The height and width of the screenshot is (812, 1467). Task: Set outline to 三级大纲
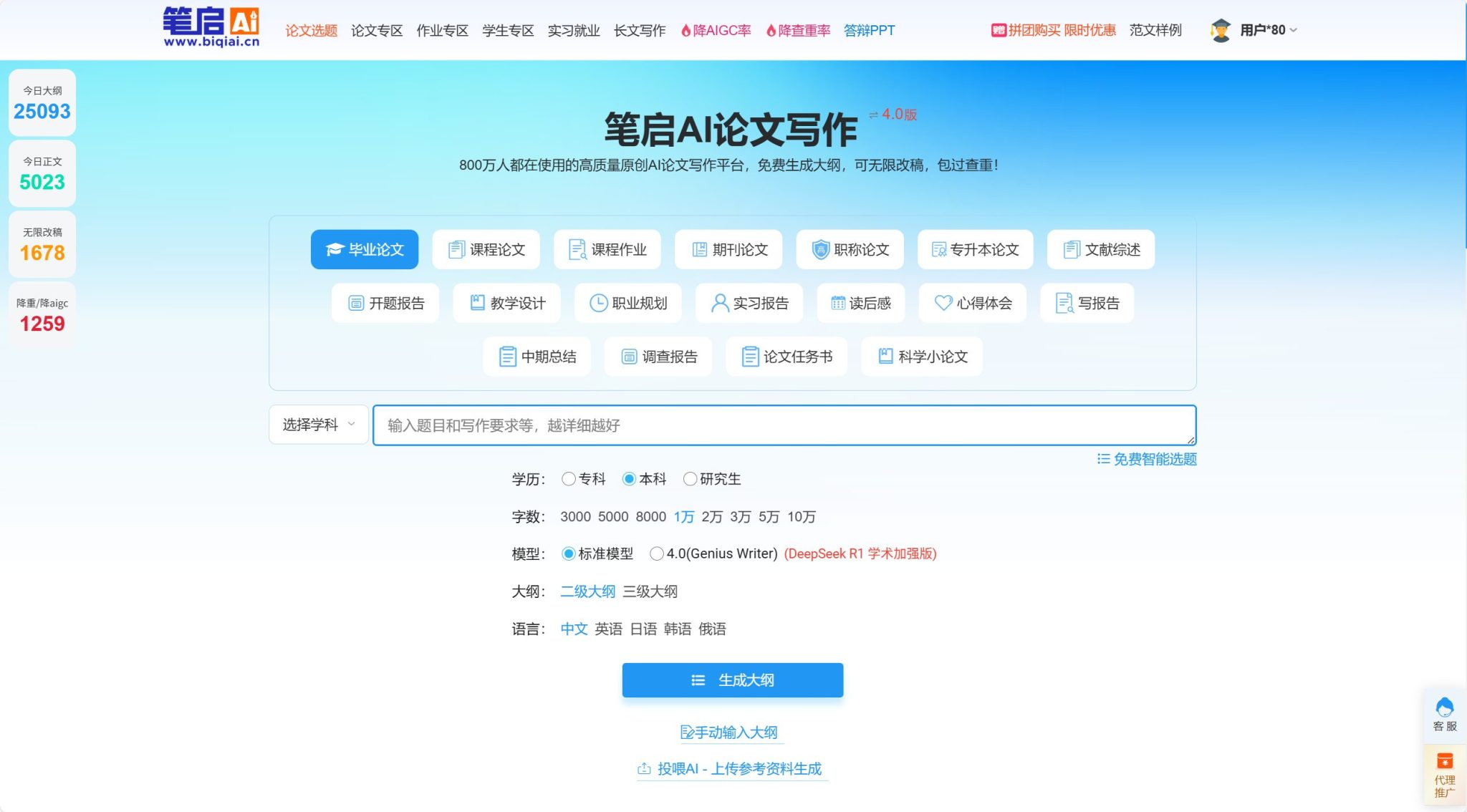(650, 591)
